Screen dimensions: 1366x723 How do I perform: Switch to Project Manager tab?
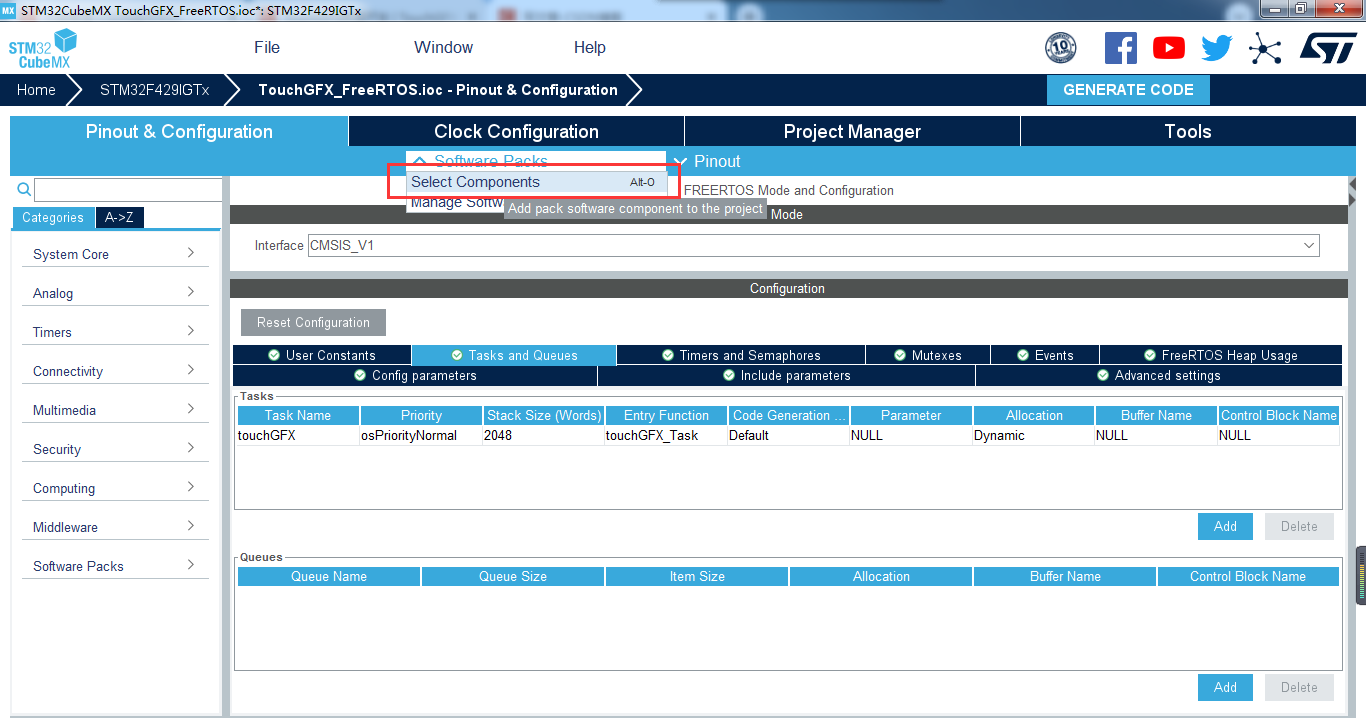(x=852, y=131)
